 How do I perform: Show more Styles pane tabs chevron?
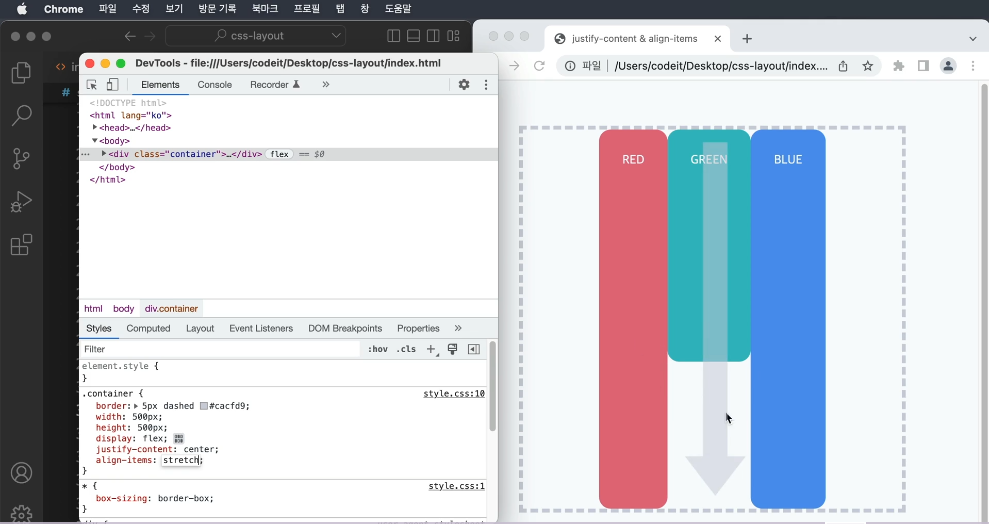458,328
